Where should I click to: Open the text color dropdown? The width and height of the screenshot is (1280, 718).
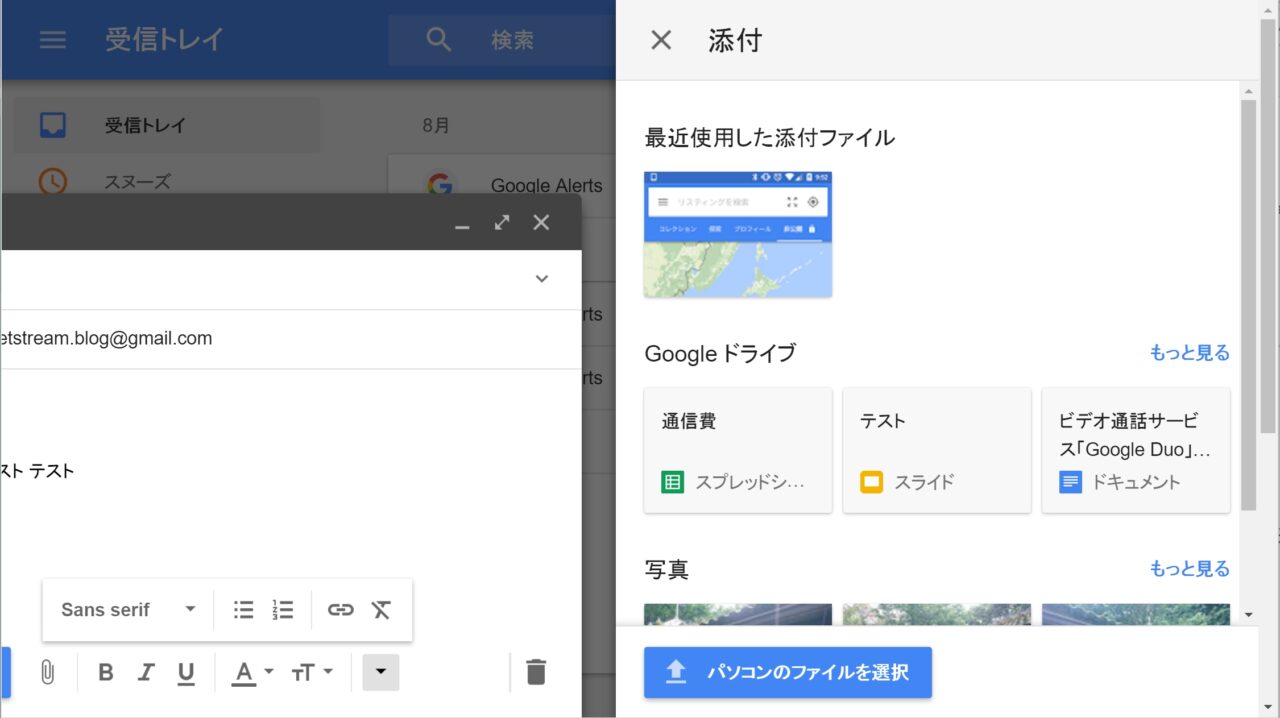[x=252, y=672]
